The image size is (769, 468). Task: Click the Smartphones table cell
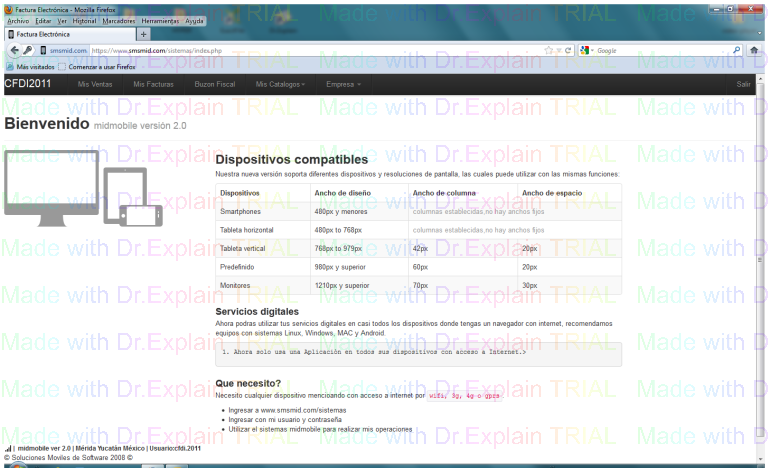[263, 211]
